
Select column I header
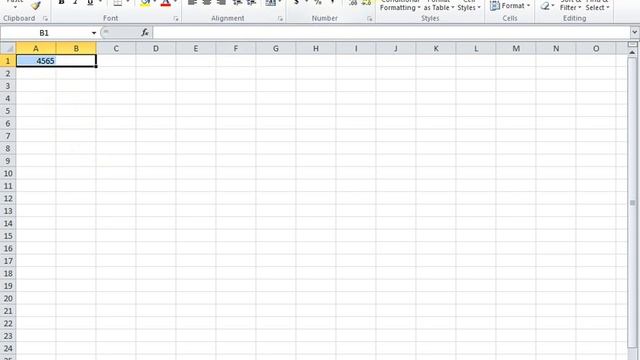pos(356,49)
